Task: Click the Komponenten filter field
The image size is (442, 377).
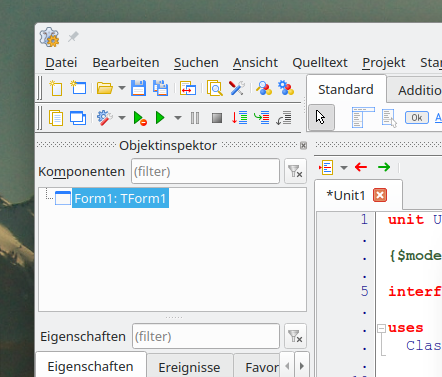Action: 205,171
